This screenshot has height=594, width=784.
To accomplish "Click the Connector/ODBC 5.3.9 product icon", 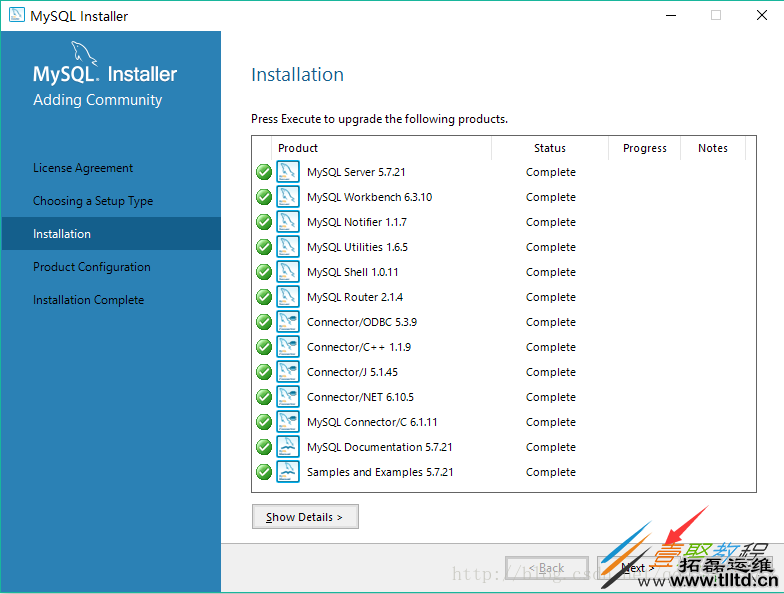I will [x=288, y=322].
